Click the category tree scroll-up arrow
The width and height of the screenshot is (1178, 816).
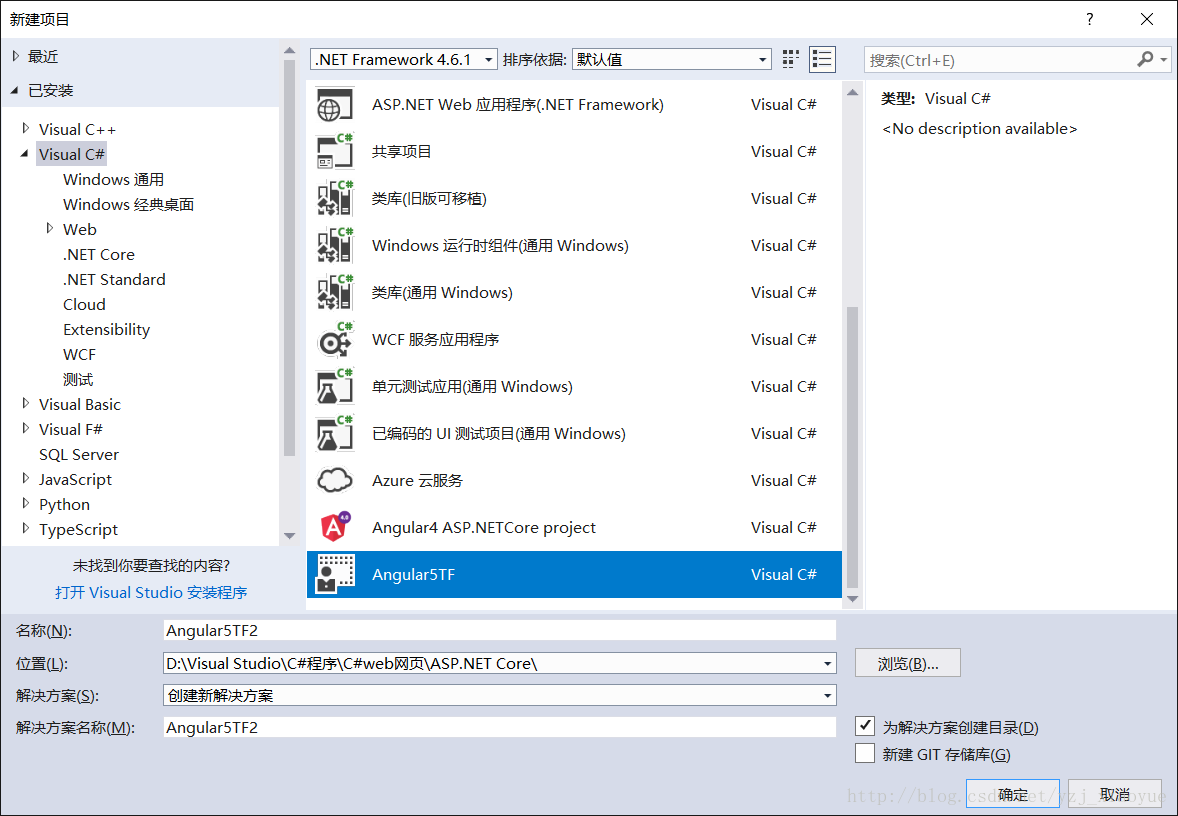289,50
